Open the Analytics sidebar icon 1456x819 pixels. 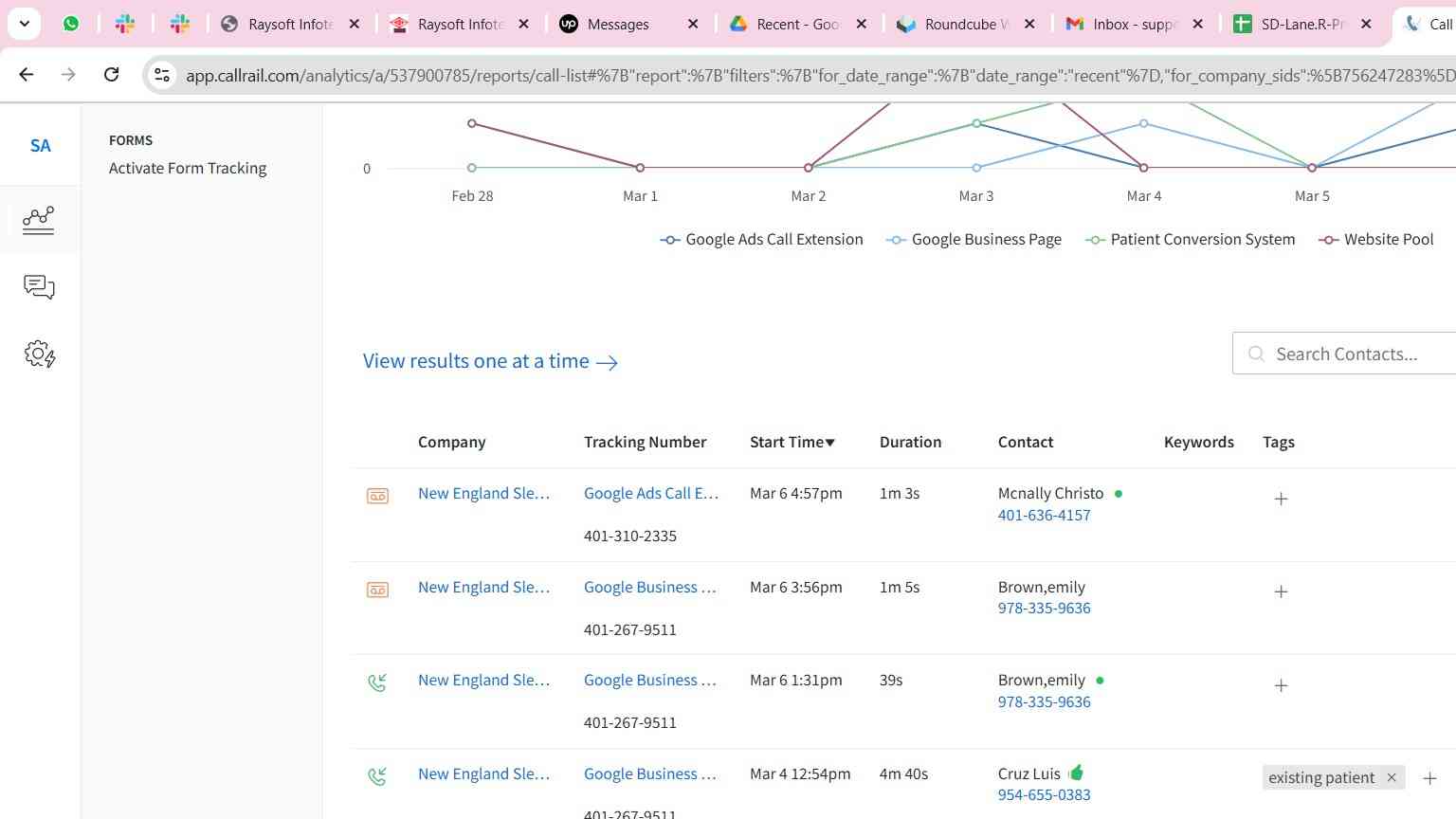point(39,220)
